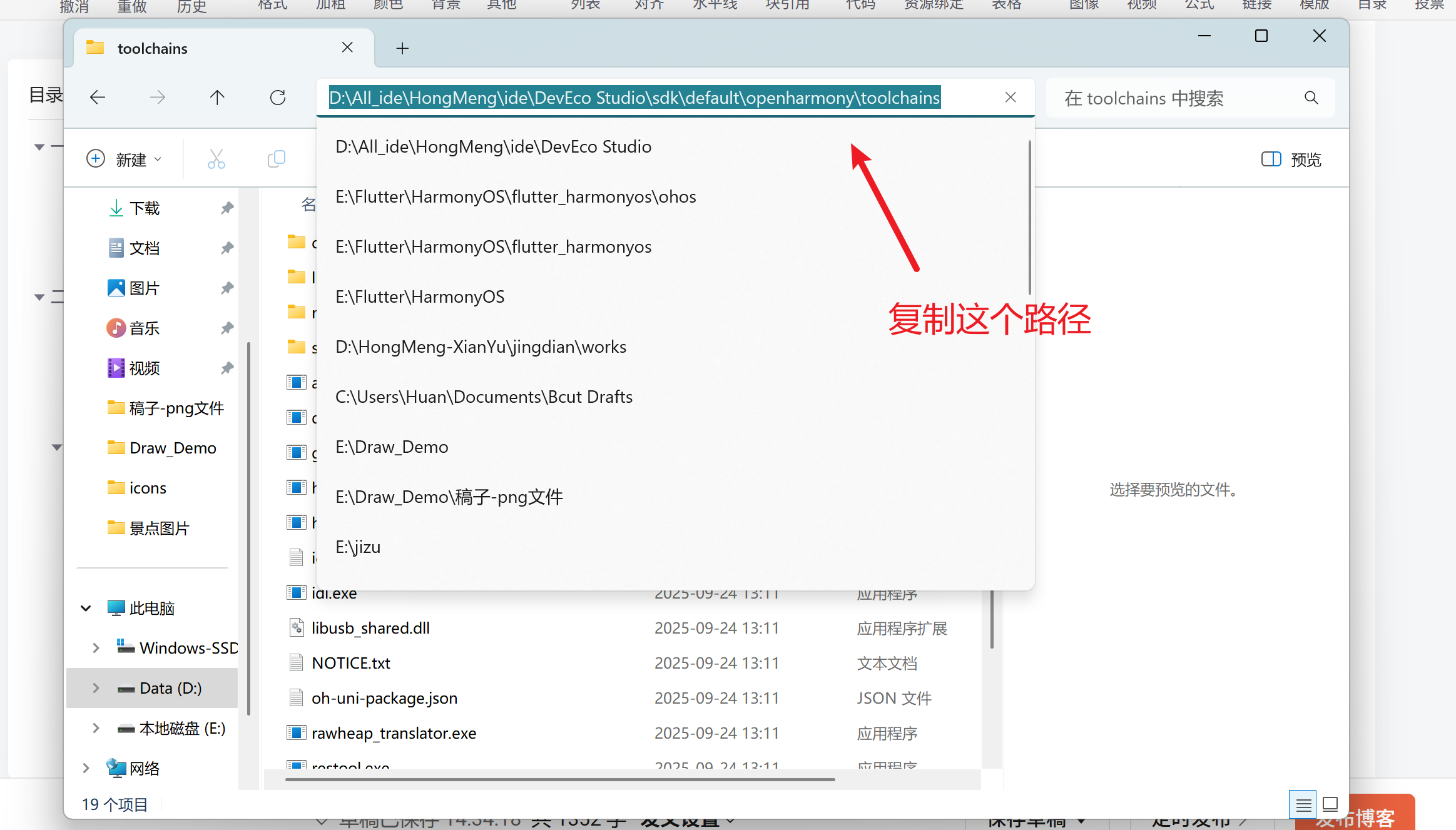Click the Back navigation arrow

pos(98,98)
